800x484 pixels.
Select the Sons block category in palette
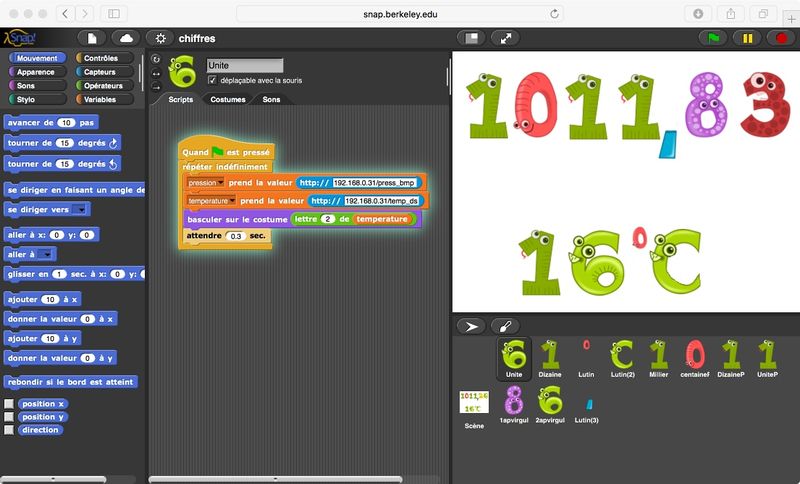tap(37, 86)
